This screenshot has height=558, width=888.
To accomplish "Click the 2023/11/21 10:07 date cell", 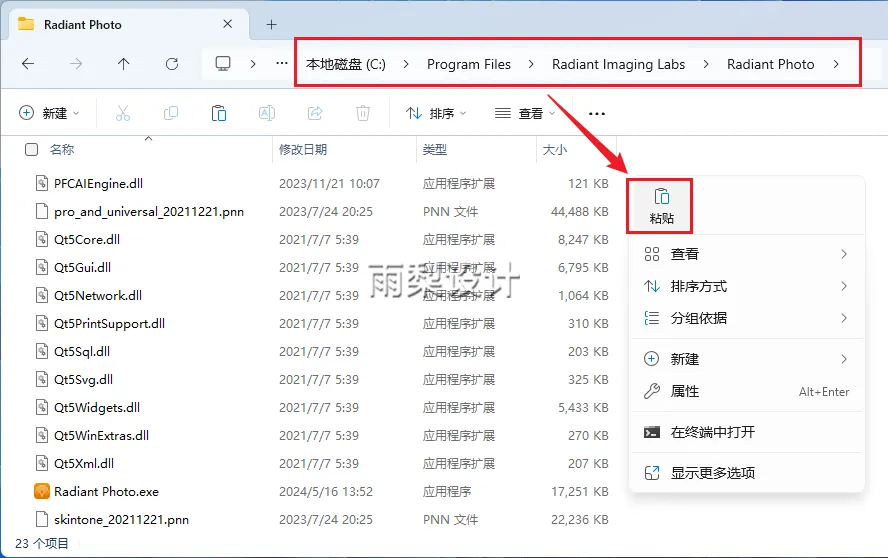I will 329,184.
